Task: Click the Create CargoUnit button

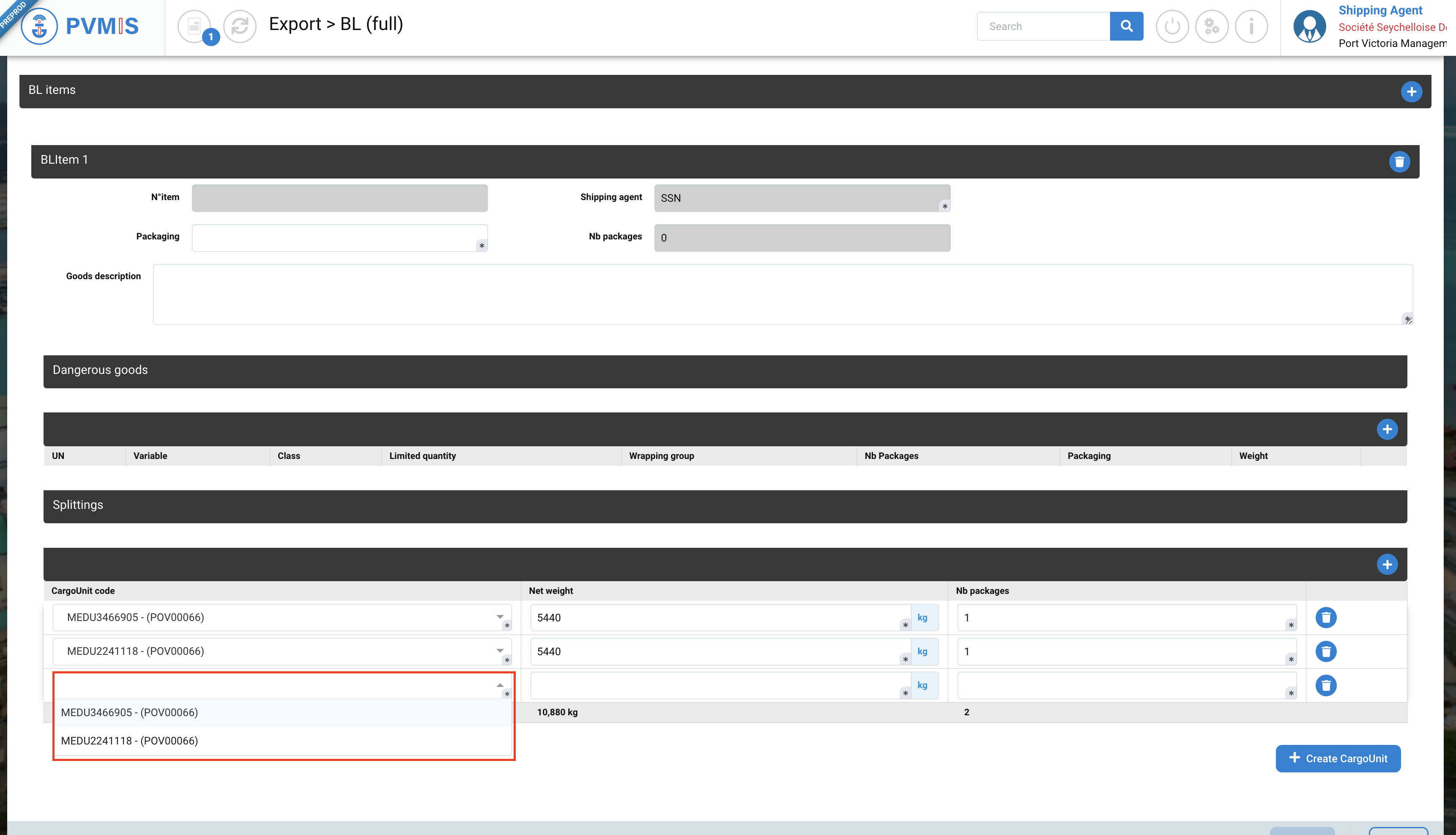Action: [1337, 759]
